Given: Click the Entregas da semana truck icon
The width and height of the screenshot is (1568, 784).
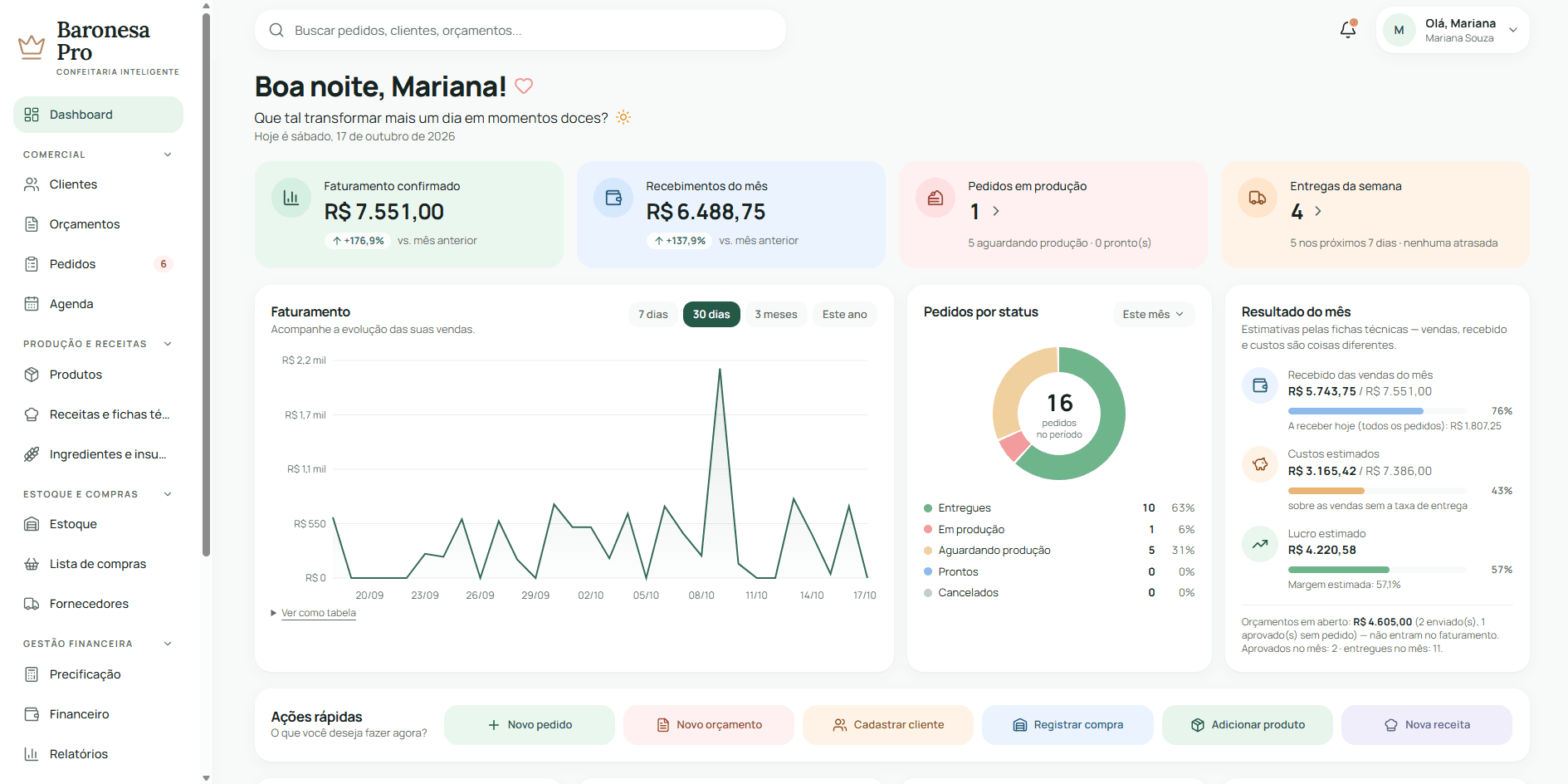Looking at the screenshot, I should click(1258, 198).
